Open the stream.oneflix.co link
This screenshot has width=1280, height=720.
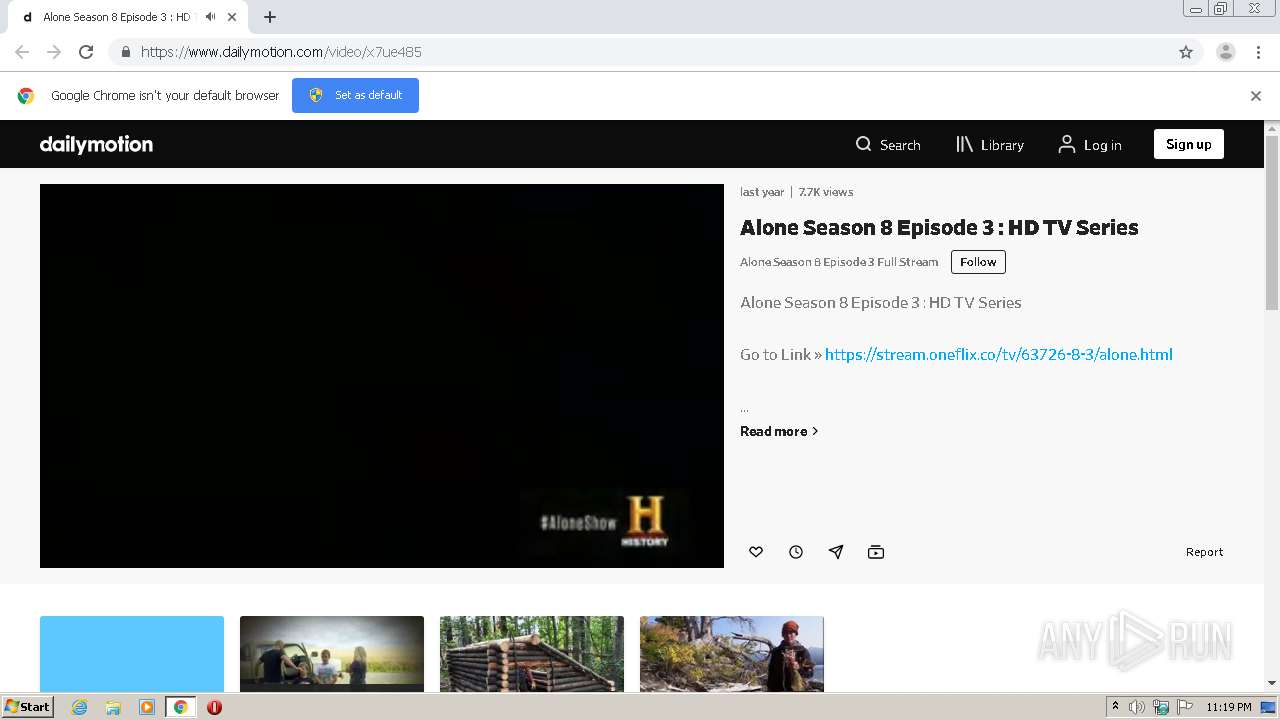(x=998, y=354)
